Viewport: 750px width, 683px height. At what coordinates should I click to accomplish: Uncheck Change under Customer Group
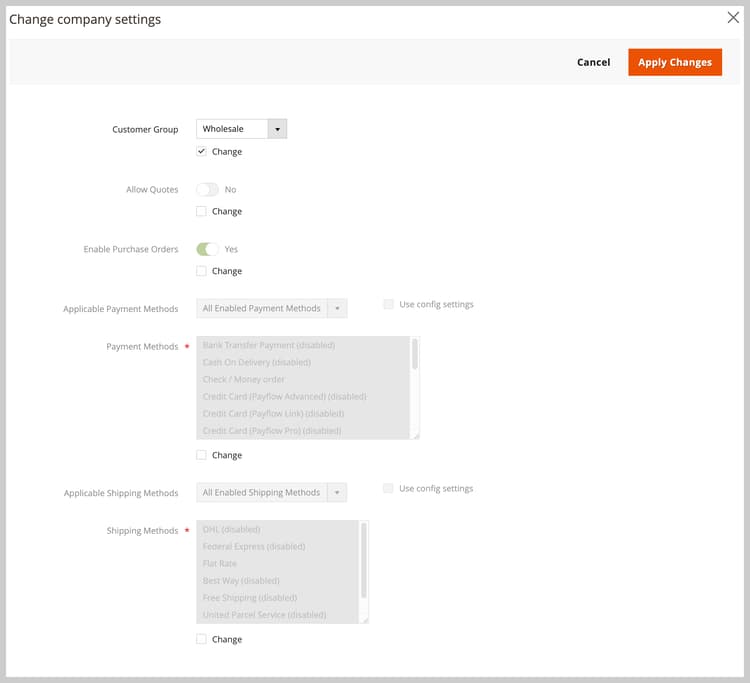[201, 152]
